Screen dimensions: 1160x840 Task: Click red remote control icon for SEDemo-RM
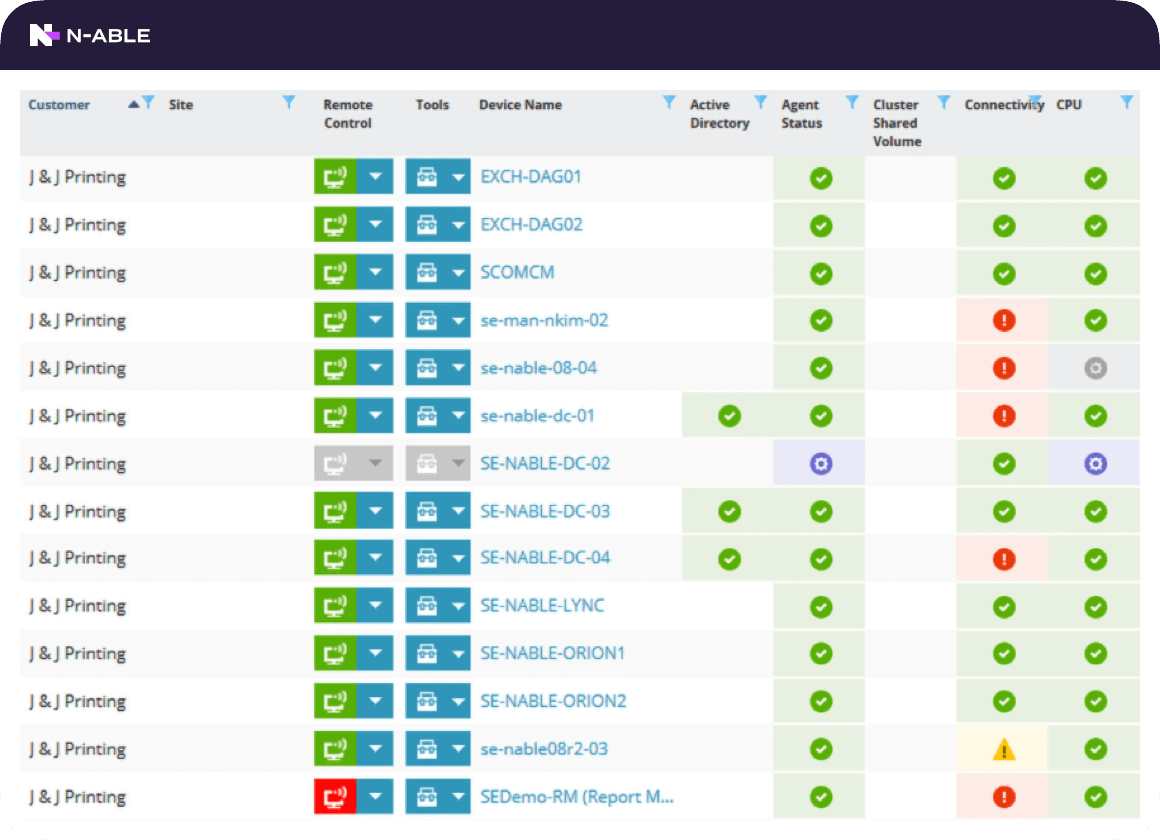pyautogui.click(x=335, y=797)
